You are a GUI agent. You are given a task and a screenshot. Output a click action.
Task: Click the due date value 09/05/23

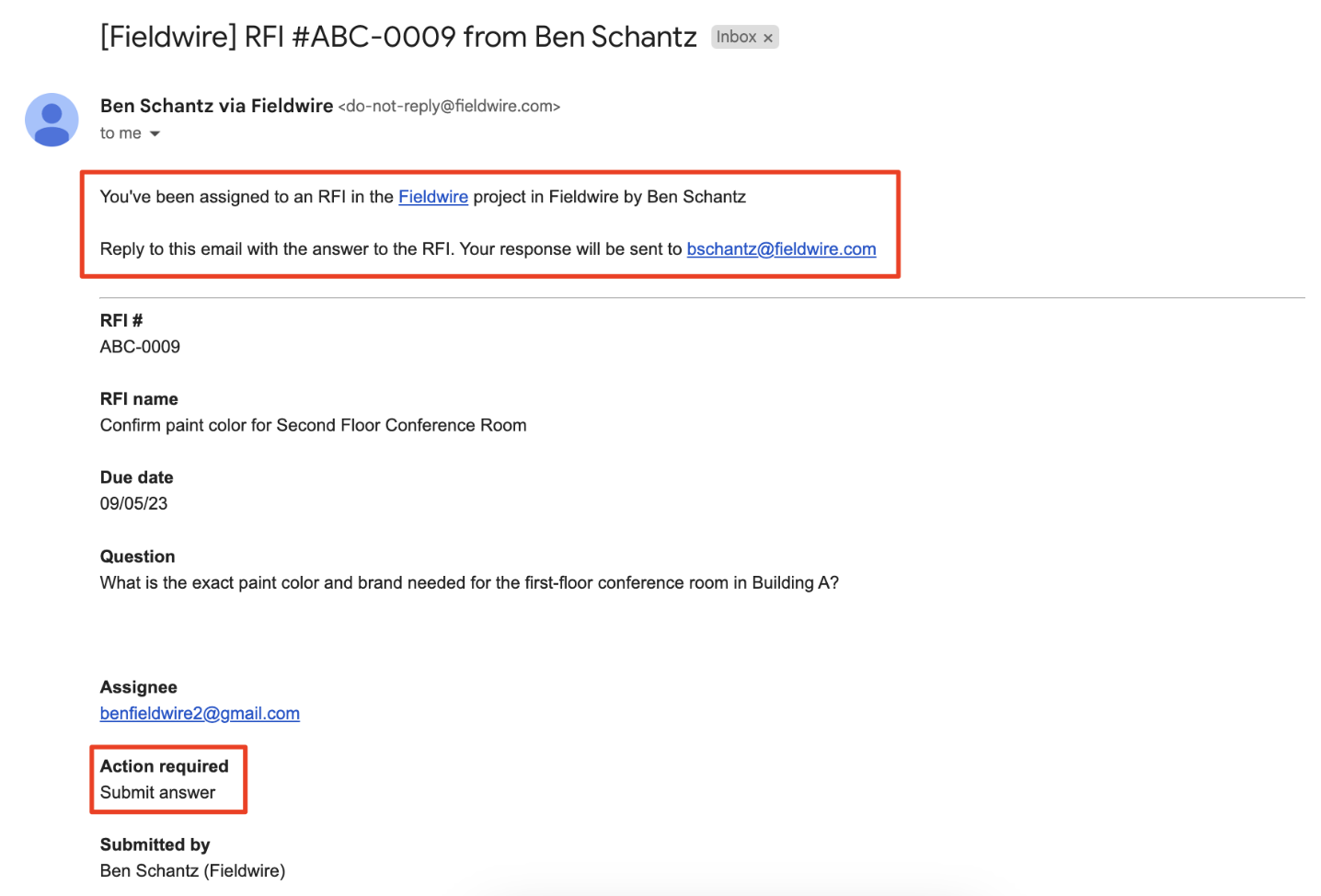tap(133, 504)
